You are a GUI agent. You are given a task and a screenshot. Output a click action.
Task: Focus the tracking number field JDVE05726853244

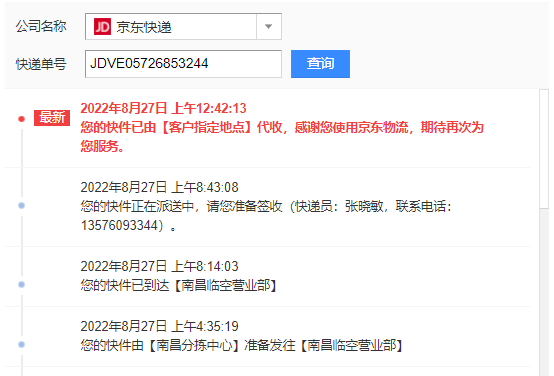pos(183,64)
